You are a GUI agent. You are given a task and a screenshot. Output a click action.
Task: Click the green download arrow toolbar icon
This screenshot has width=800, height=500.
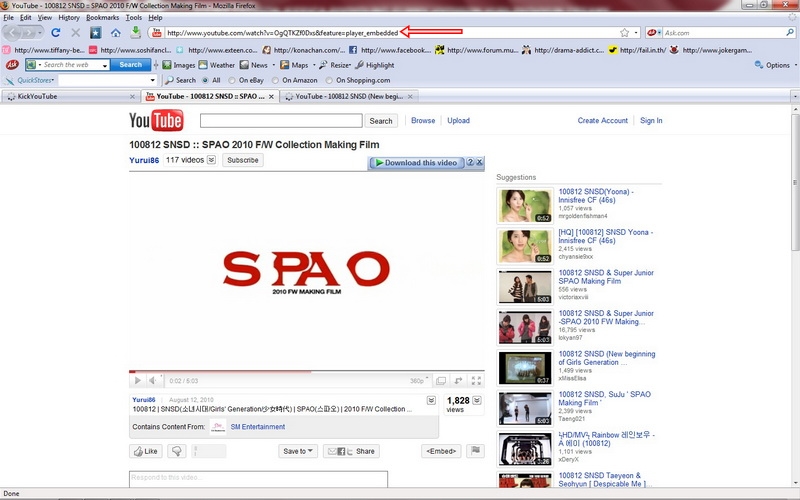135,32
